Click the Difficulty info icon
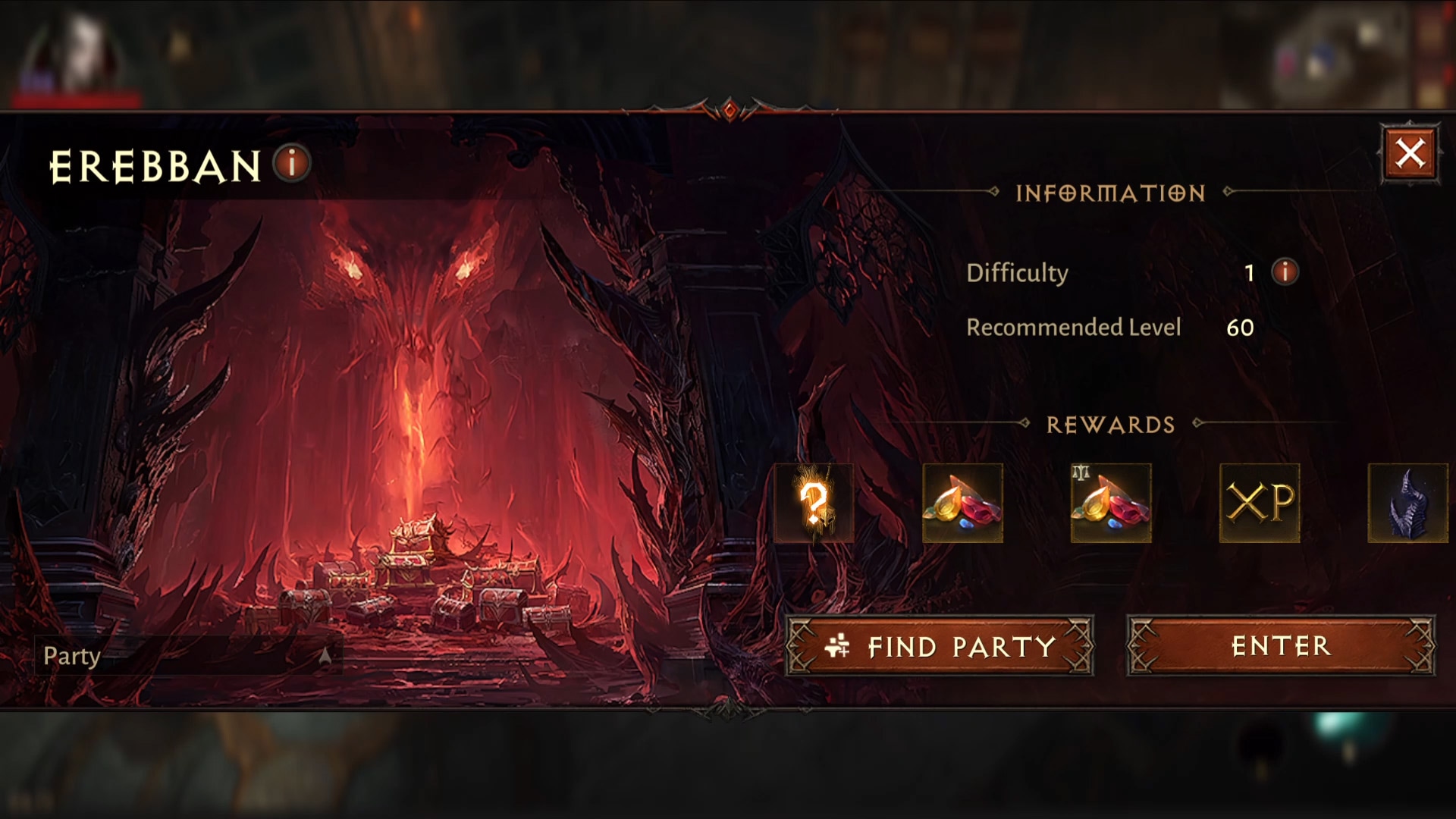1456x819 pixels. pos(1285,271)
